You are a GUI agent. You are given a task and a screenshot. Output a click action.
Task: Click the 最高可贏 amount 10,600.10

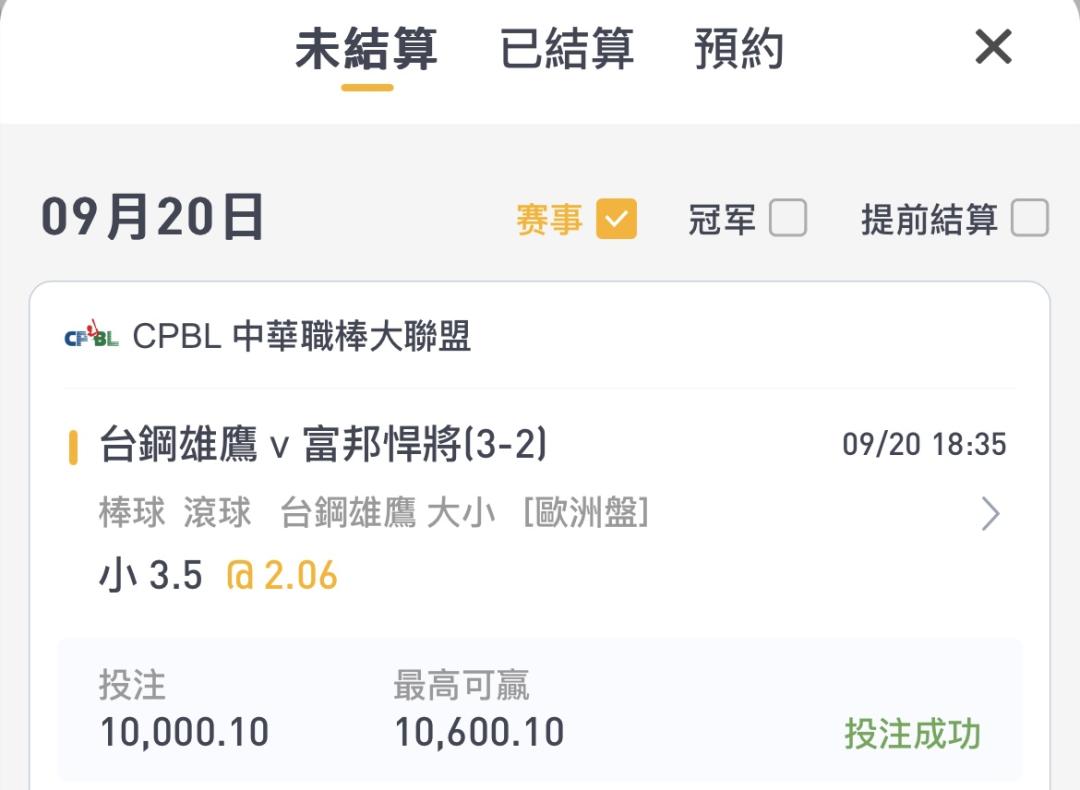click(x=479, y=732)
